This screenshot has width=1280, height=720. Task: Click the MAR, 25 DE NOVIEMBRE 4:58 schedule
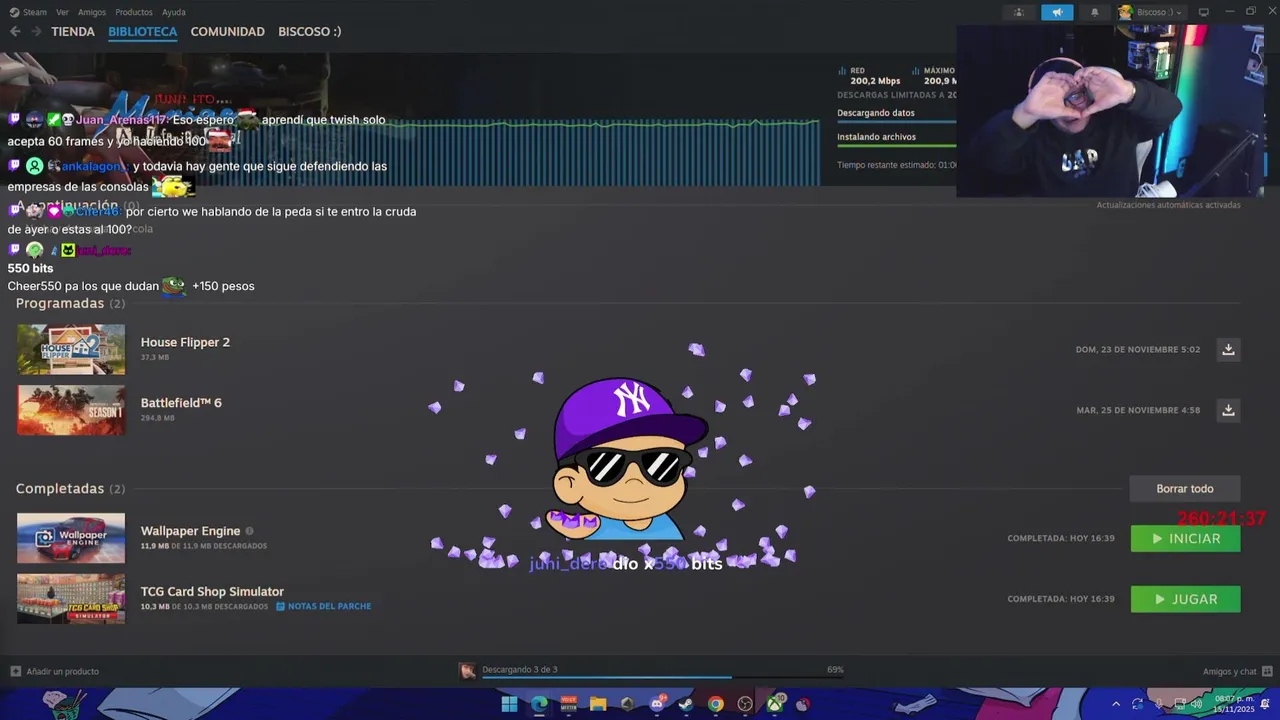[1138, 410]
